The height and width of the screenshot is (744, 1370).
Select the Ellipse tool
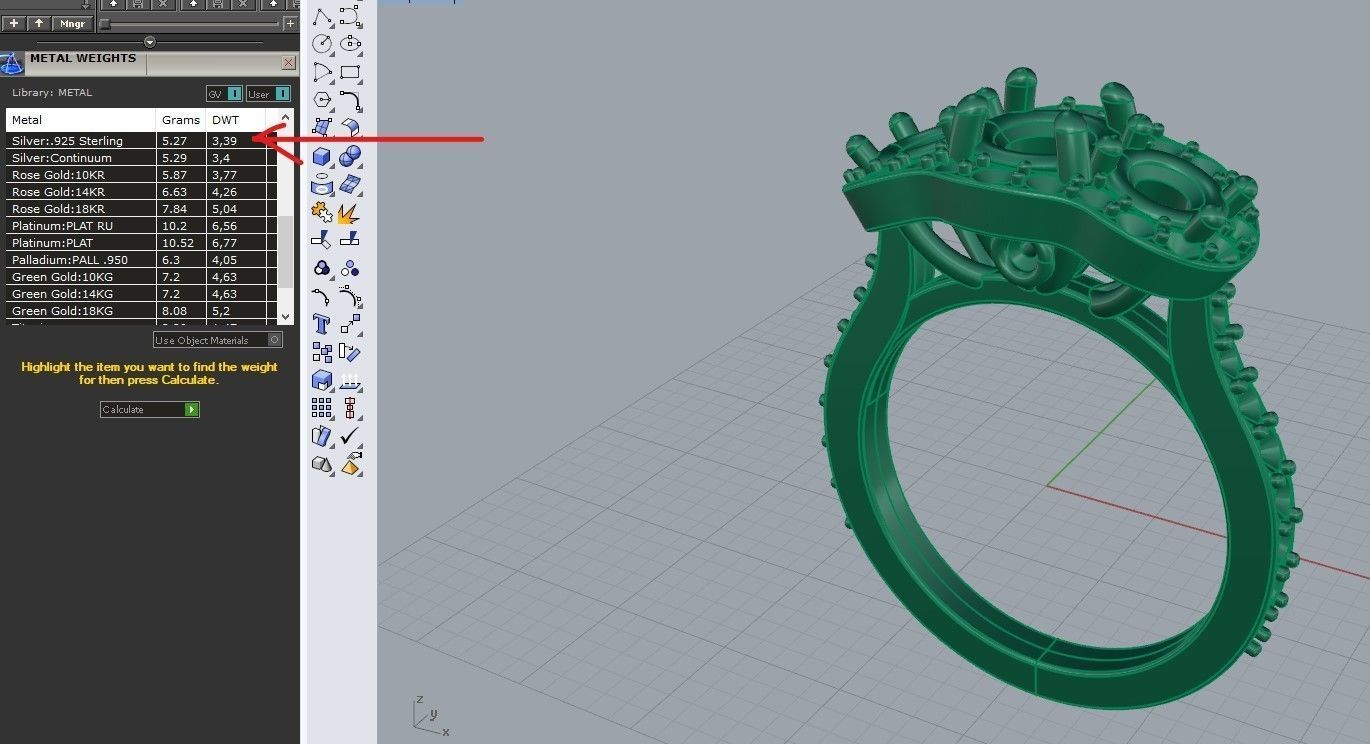(350, 44)
